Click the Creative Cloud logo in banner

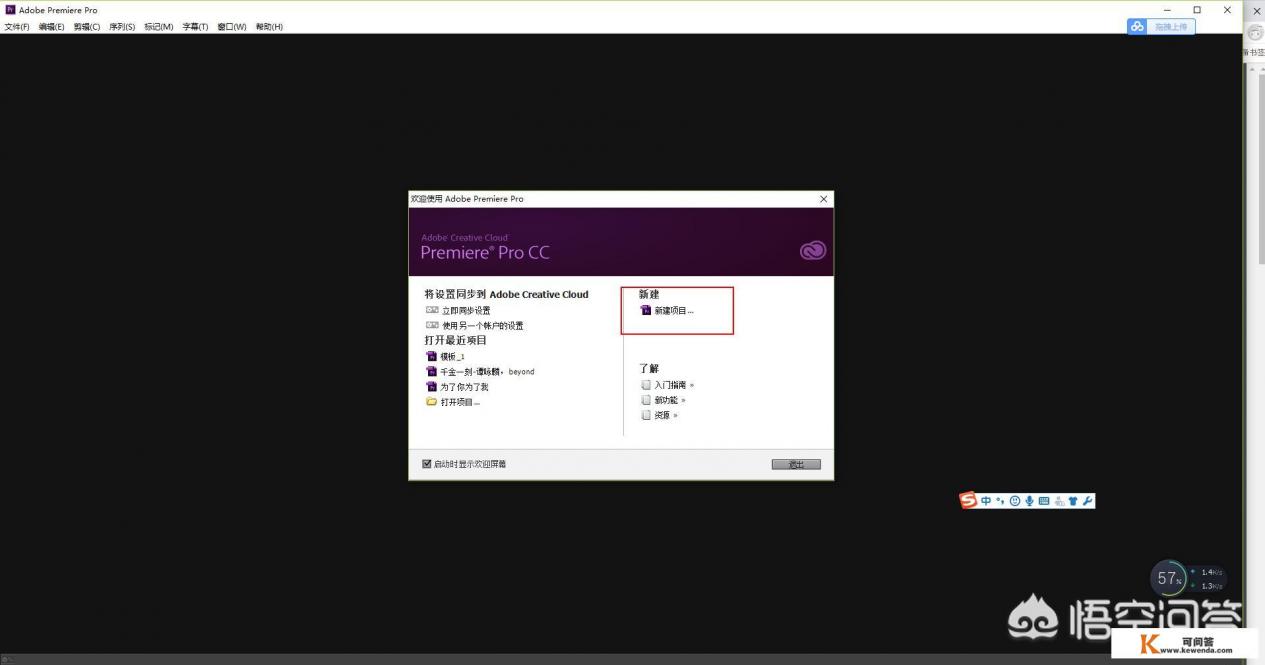click(x=813, y=251)
